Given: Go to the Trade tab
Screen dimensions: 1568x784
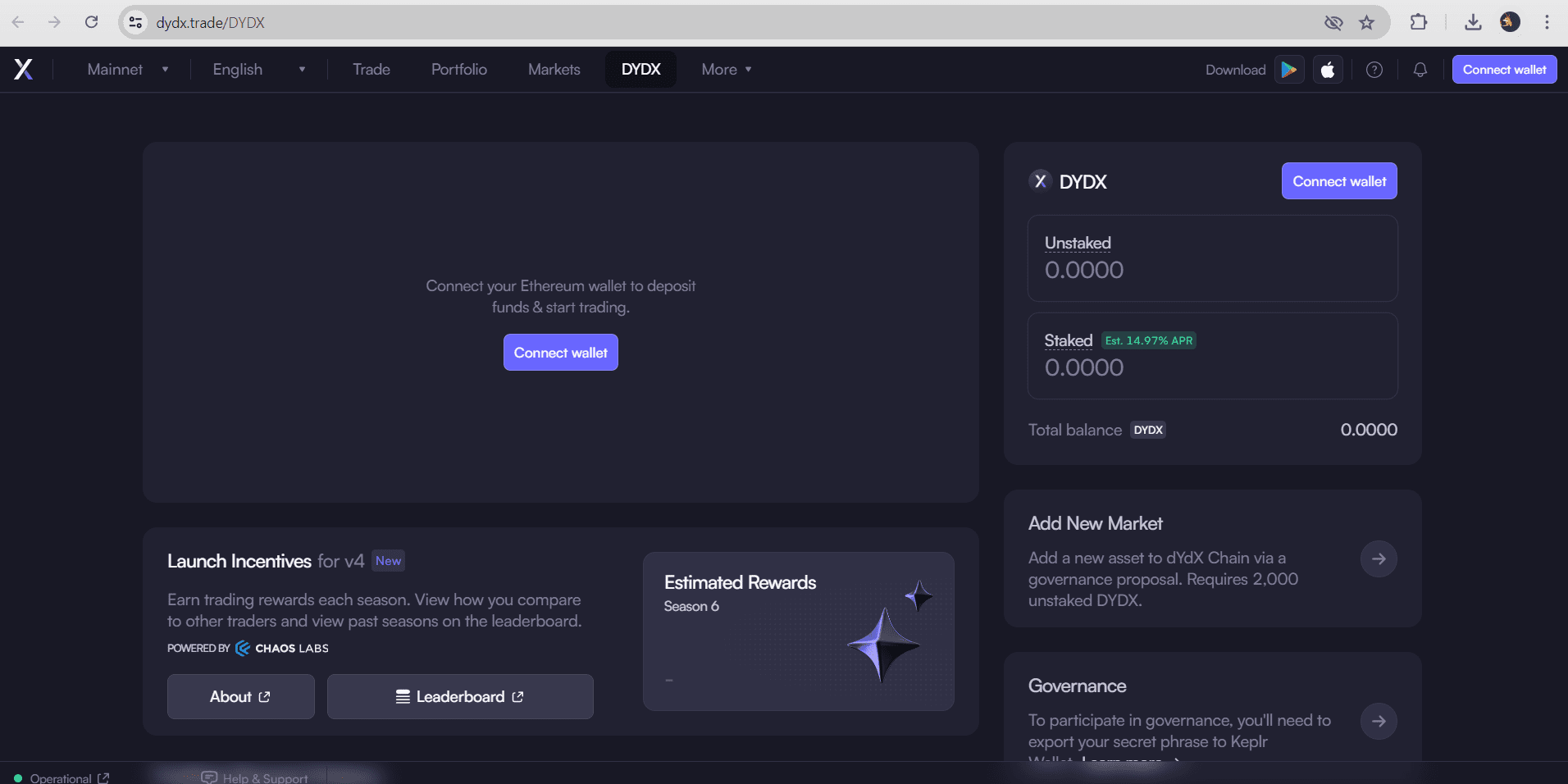Looking at the screenshot, I should coord(371,70).
